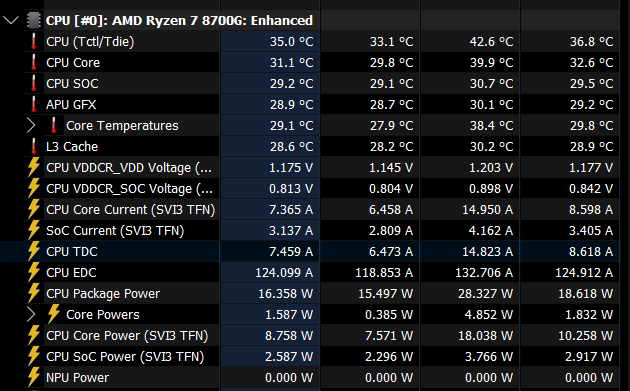The image size is (630, 391).
Task: Click the thermometer icon for Core Temperatures
Action: [x=54, y=125]
